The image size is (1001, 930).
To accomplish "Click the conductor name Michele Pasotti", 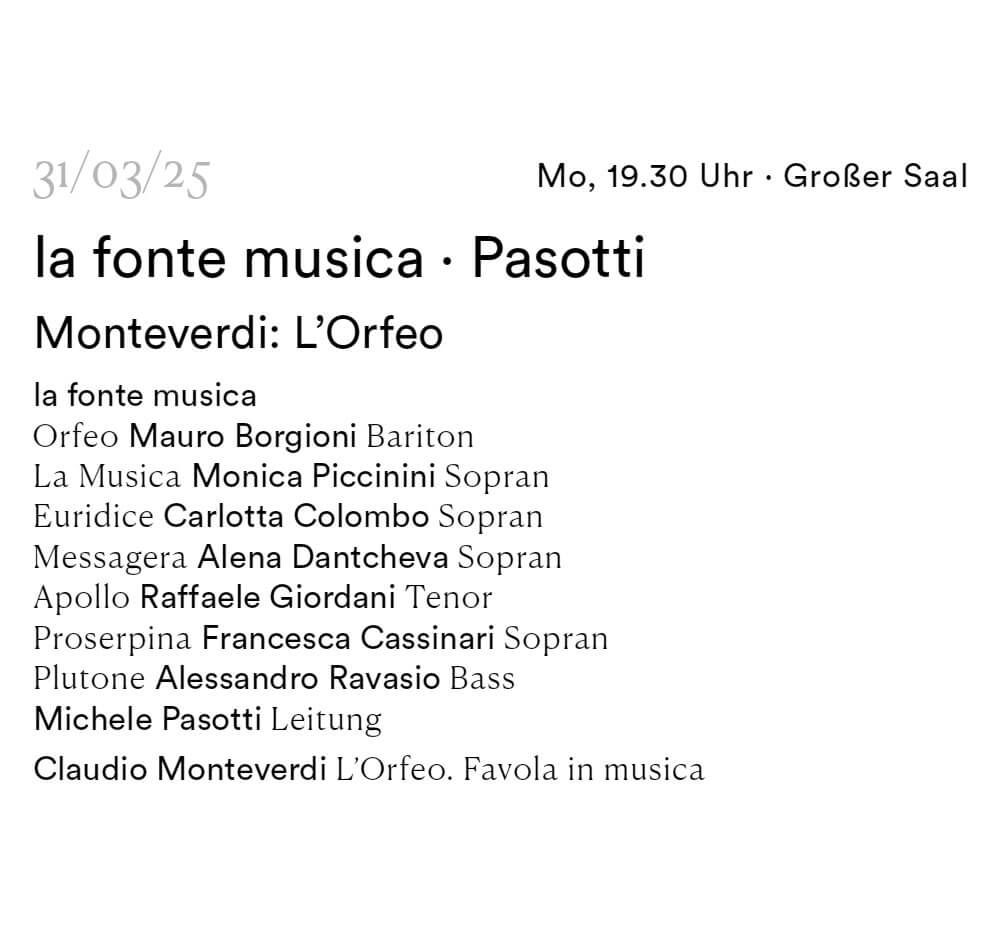I will [x=147, y=719].
